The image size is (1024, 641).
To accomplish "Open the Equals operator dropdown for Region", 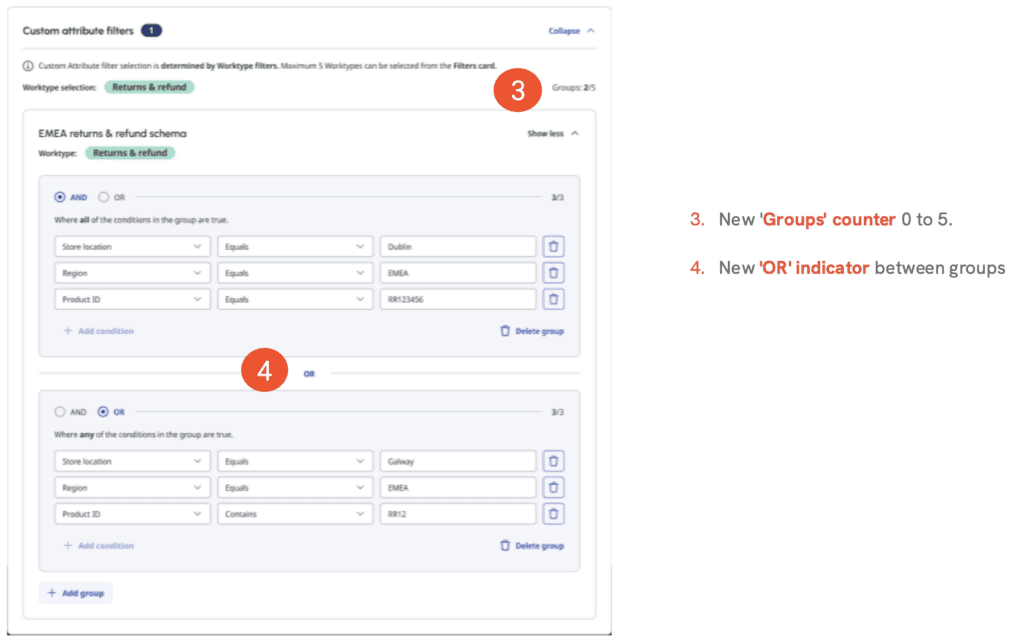I will pyautogui.click(x=294, y=272).
